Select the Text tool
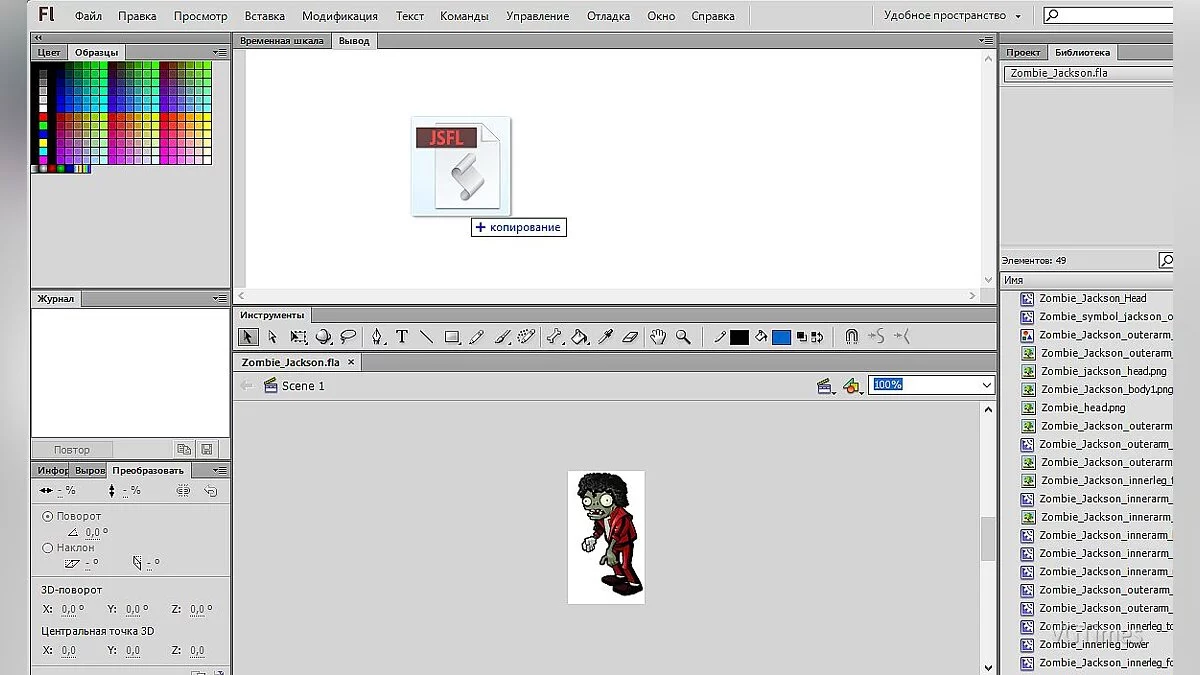Screen dimensions: 1200x675 point(402,337)
